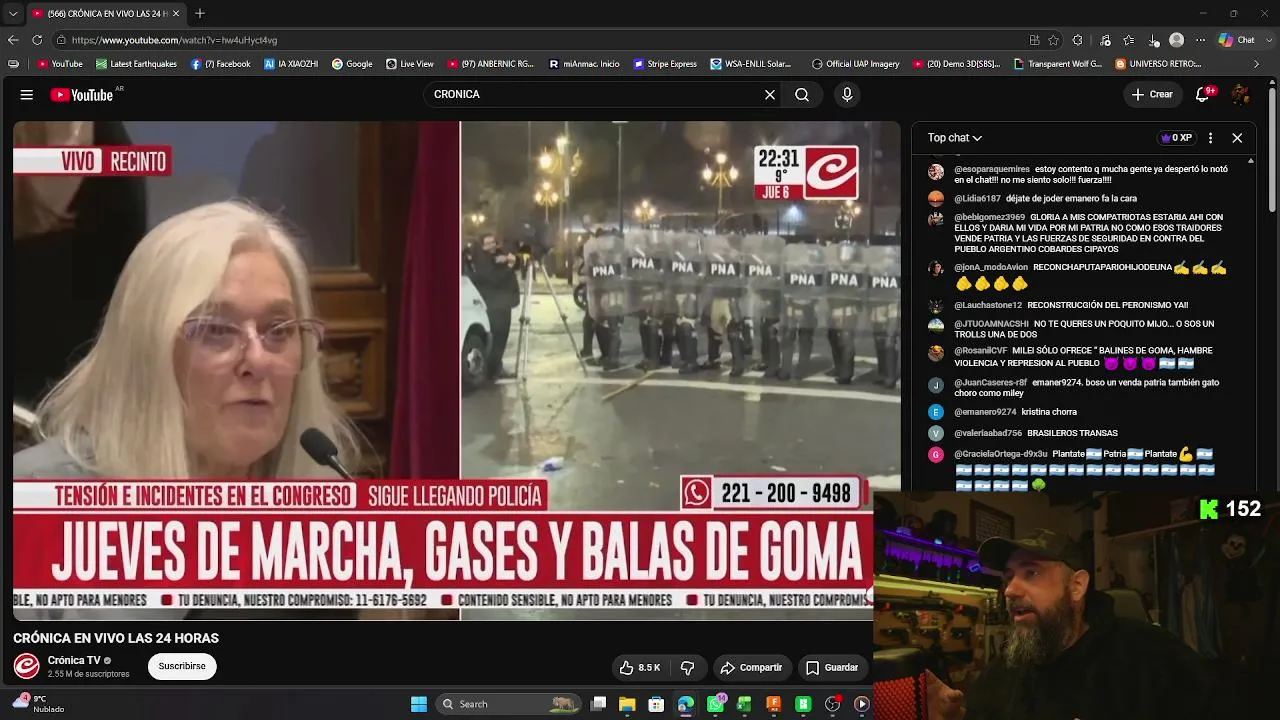Click the Compartir share button

coord(752,668)
